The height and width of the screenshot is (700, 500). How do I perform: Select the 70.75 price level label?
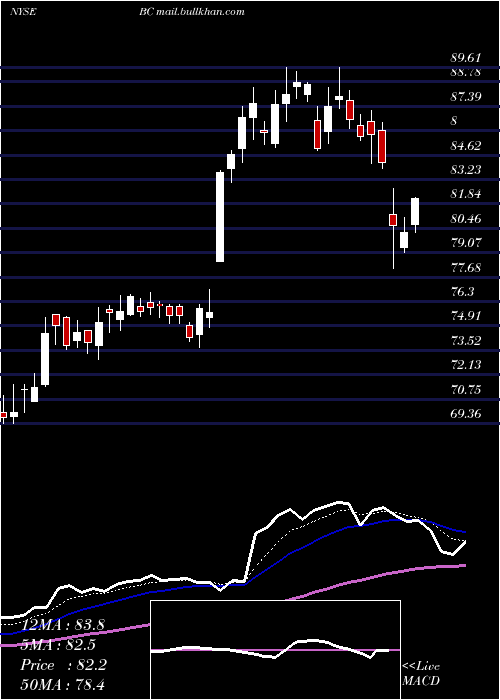[x=466, y=390]
